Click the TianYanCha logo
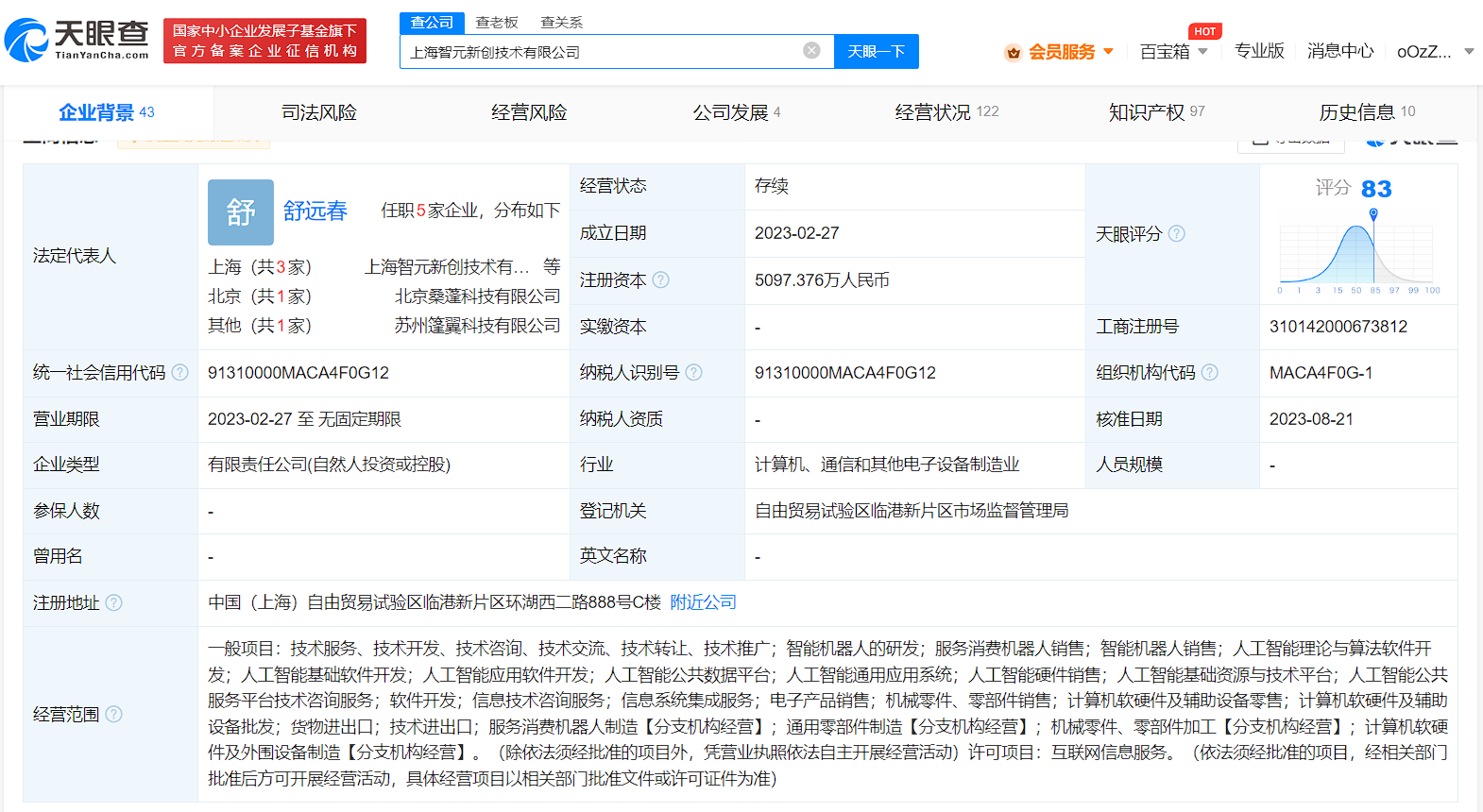Image resolution: width=1483 pixels, height=812 pixels. coord(77,40)
